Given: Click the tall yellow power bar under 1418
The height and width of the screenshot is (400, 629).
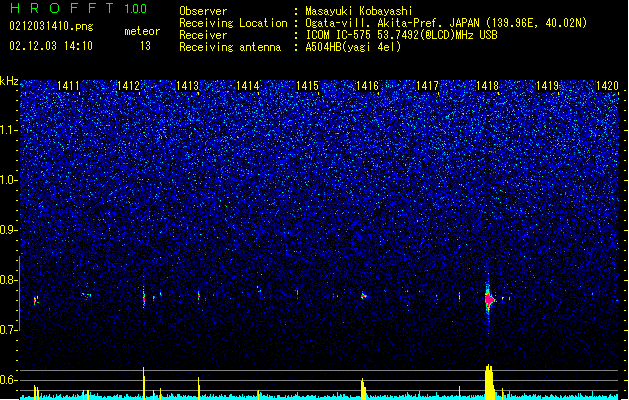Looking at the screenshot, I should [489, 382].
